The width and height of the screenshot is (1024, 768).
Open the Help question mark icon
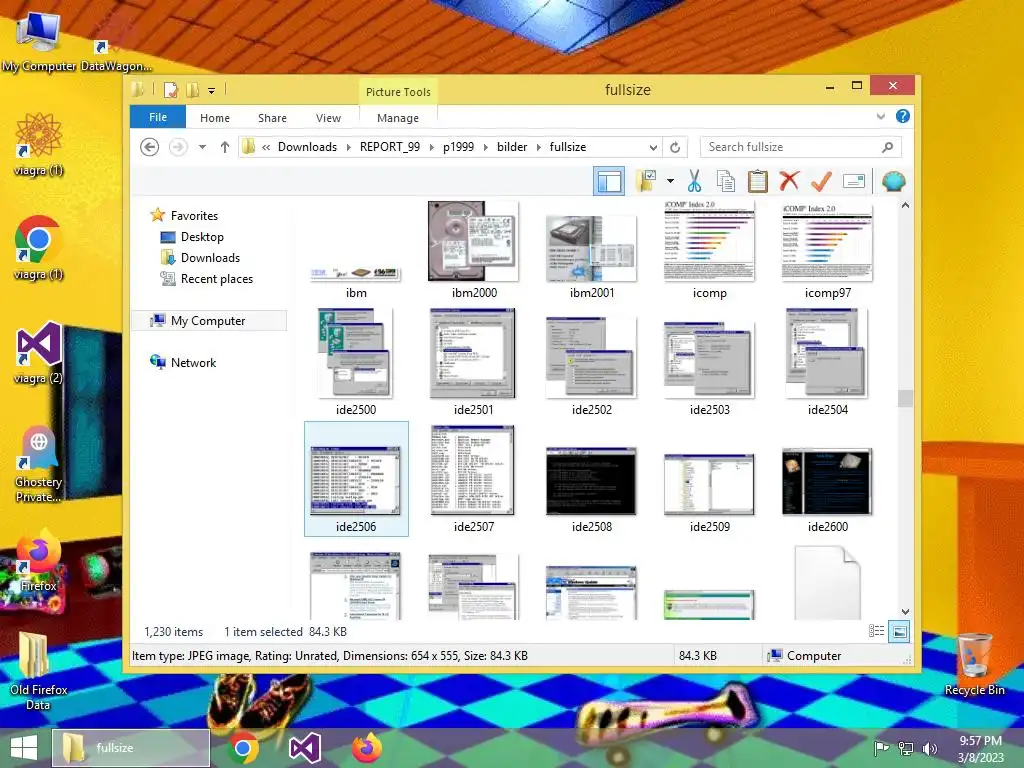coord(903,116)
